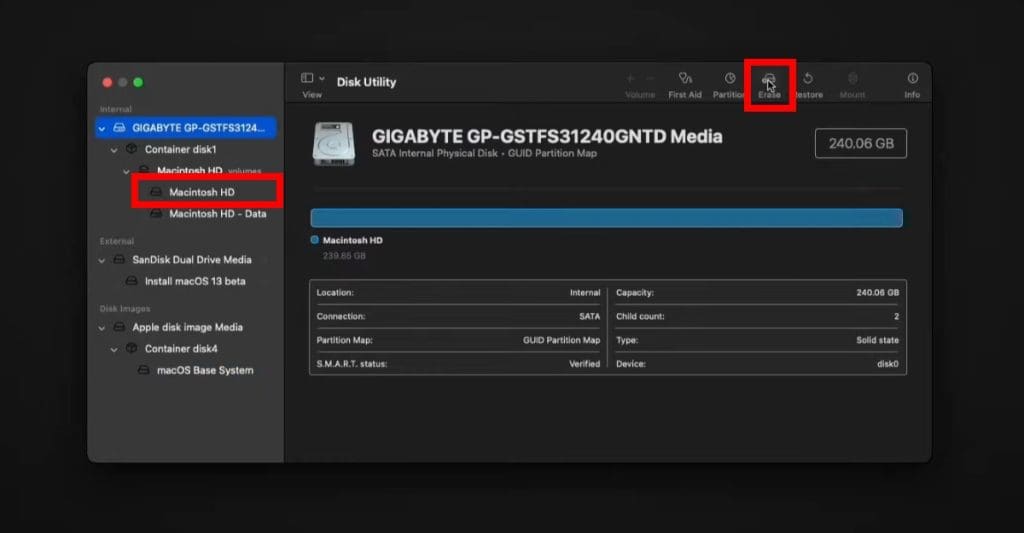
Task: Click the remove volume minus icon
Action: [x=651, y=79]
